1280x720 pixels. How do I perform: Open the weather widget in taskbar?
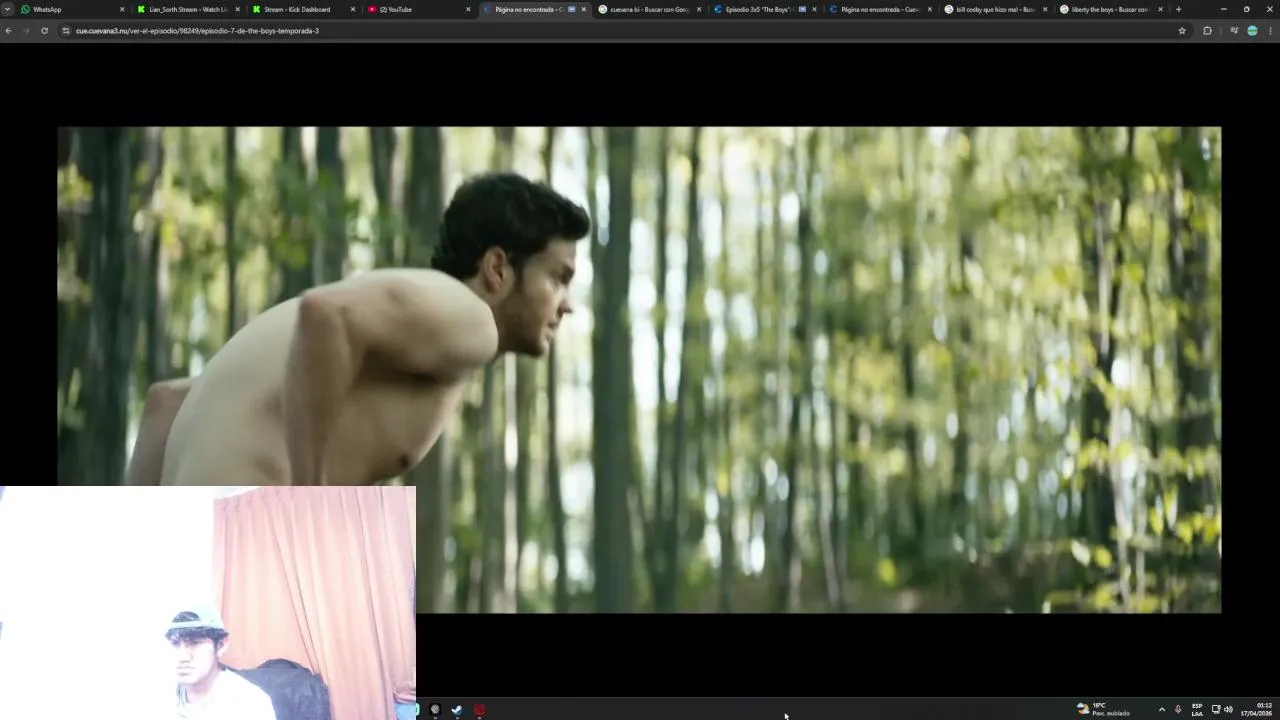point(1103,709)
